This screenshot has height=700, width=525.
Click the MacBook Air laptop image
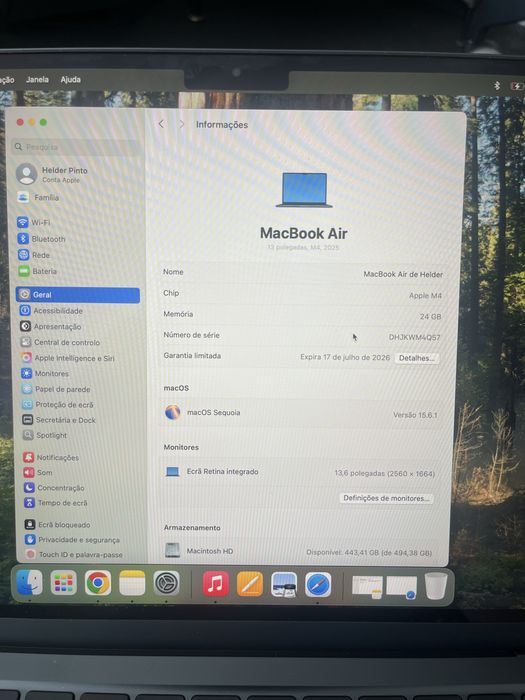pos(304,190)
